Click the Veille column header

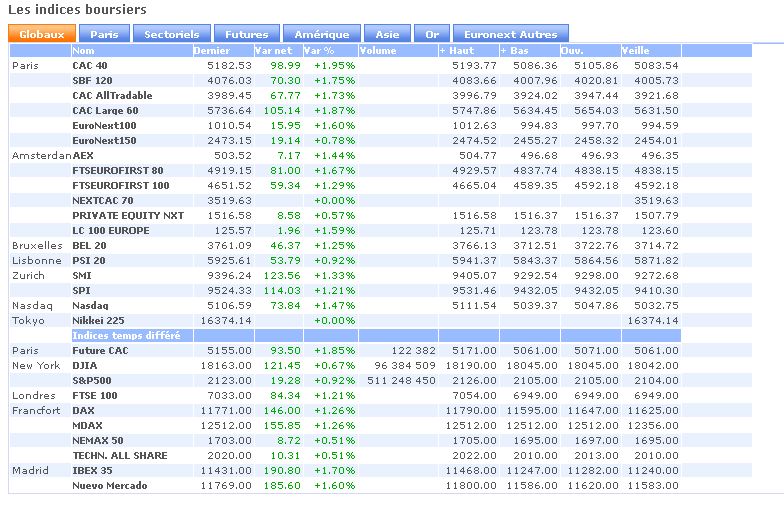pos(636,50)
